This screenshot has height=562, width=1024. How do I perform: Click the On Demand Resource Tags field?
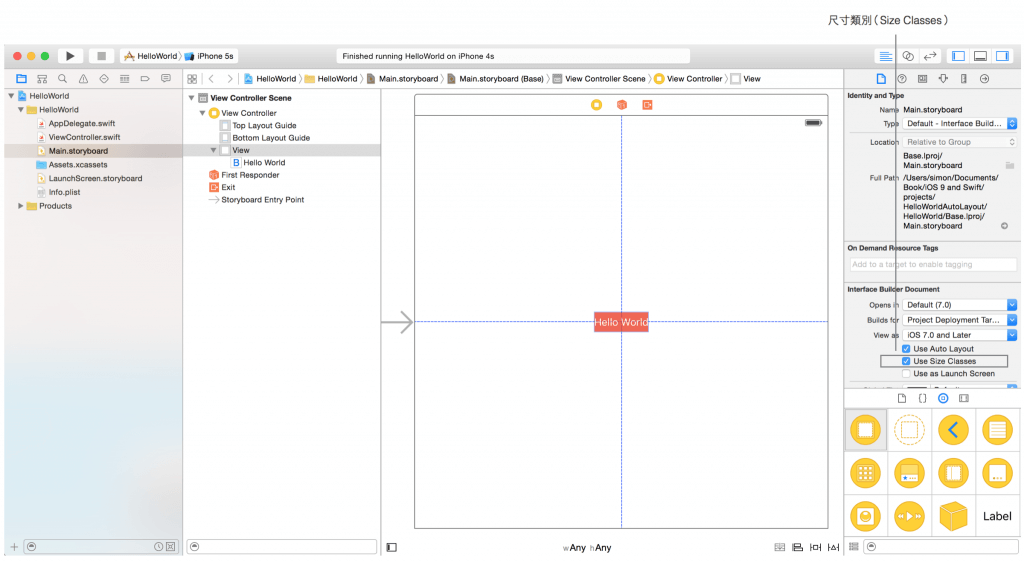(932, 265)
